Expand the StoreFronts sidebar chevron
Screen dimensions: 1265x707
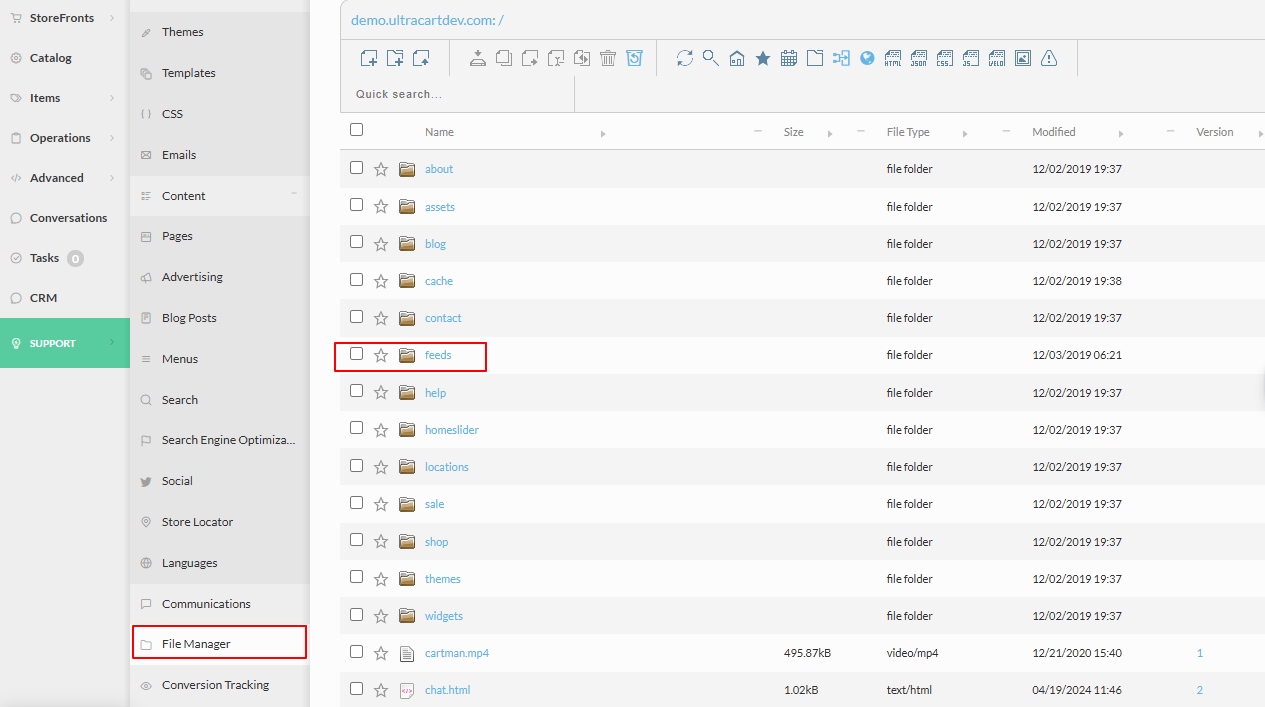112,18
